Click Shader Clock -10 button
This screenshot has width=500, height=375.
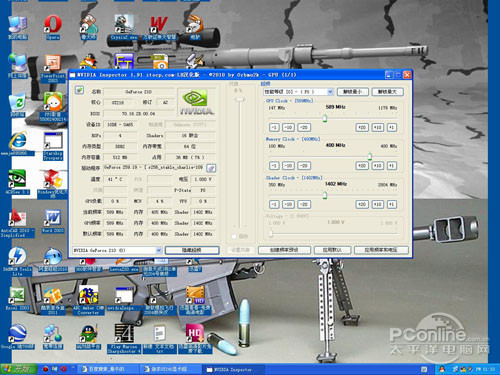(288, 204)
